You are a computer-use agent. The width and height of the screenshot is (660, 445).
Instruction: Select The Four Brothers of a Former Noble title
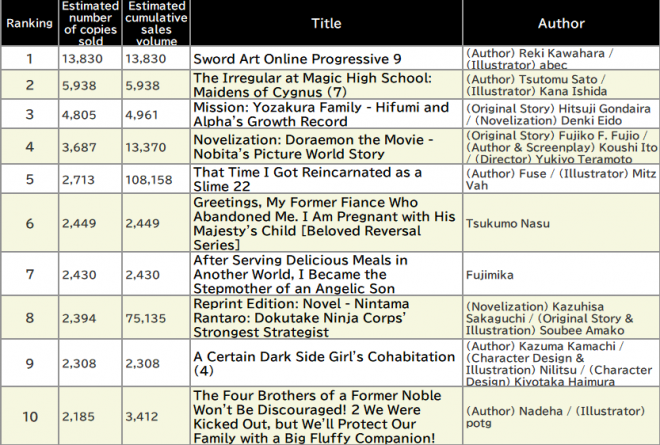[x=317, y=416]
